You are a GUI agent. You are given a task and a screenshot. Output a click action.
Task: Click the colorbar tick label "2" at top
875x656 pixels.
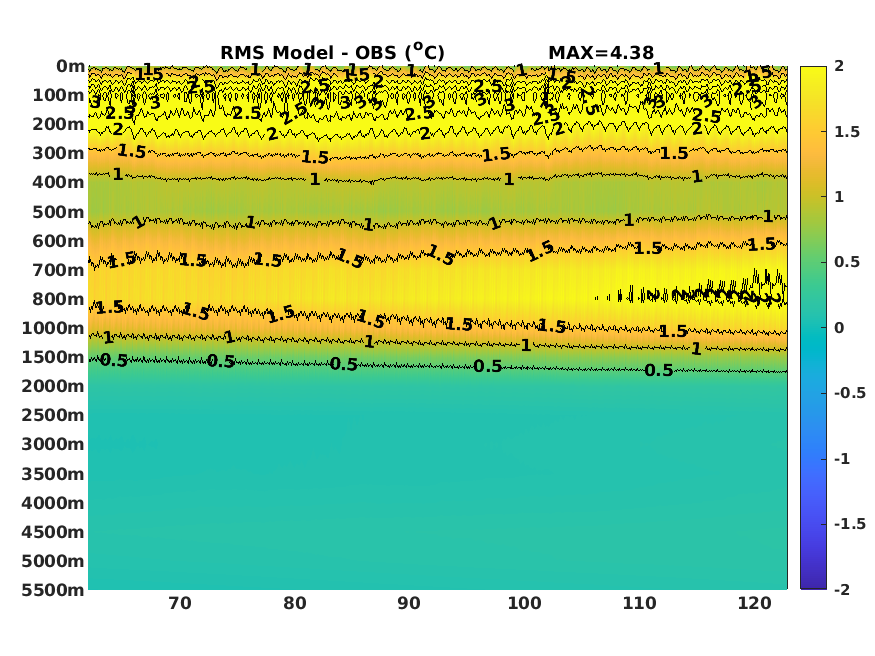pyautogui.click(x=839, y=66)
